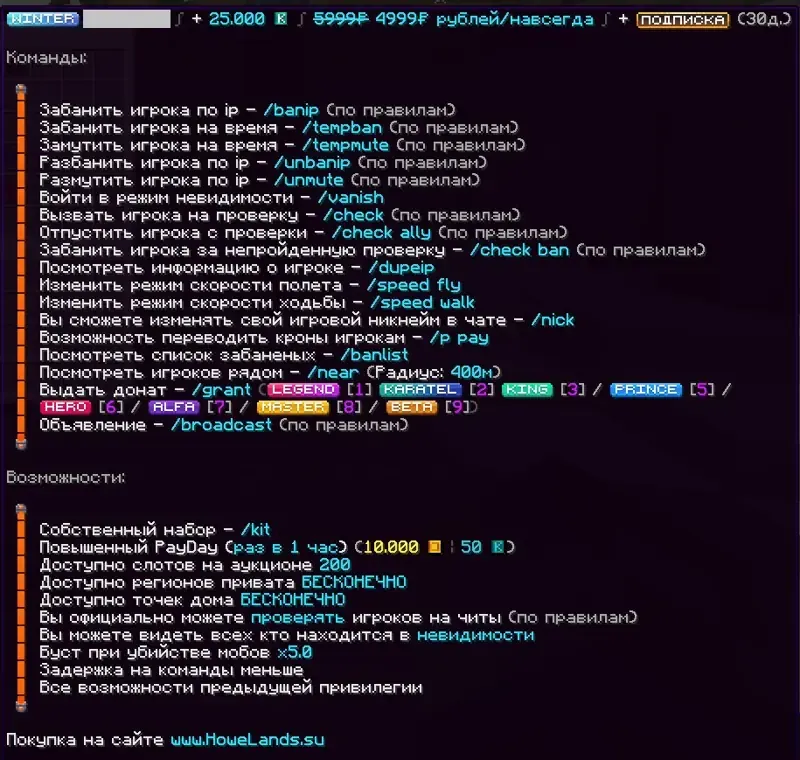Click the 4999₽ price

coord(402,19)
